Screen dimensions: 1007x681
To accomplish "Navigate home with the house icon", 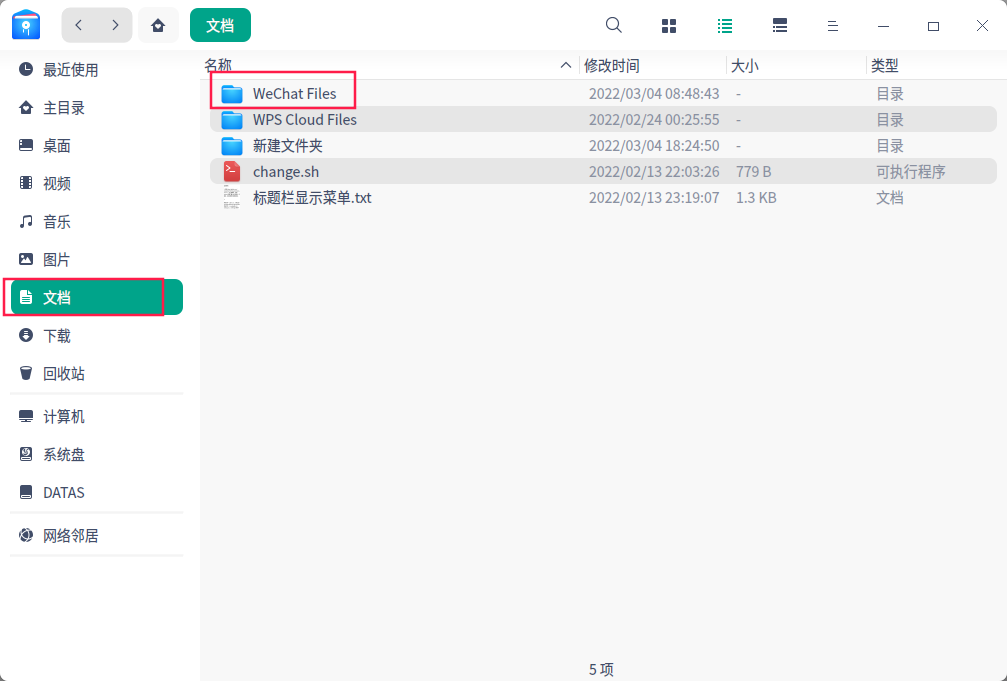I will click(158, 24).
